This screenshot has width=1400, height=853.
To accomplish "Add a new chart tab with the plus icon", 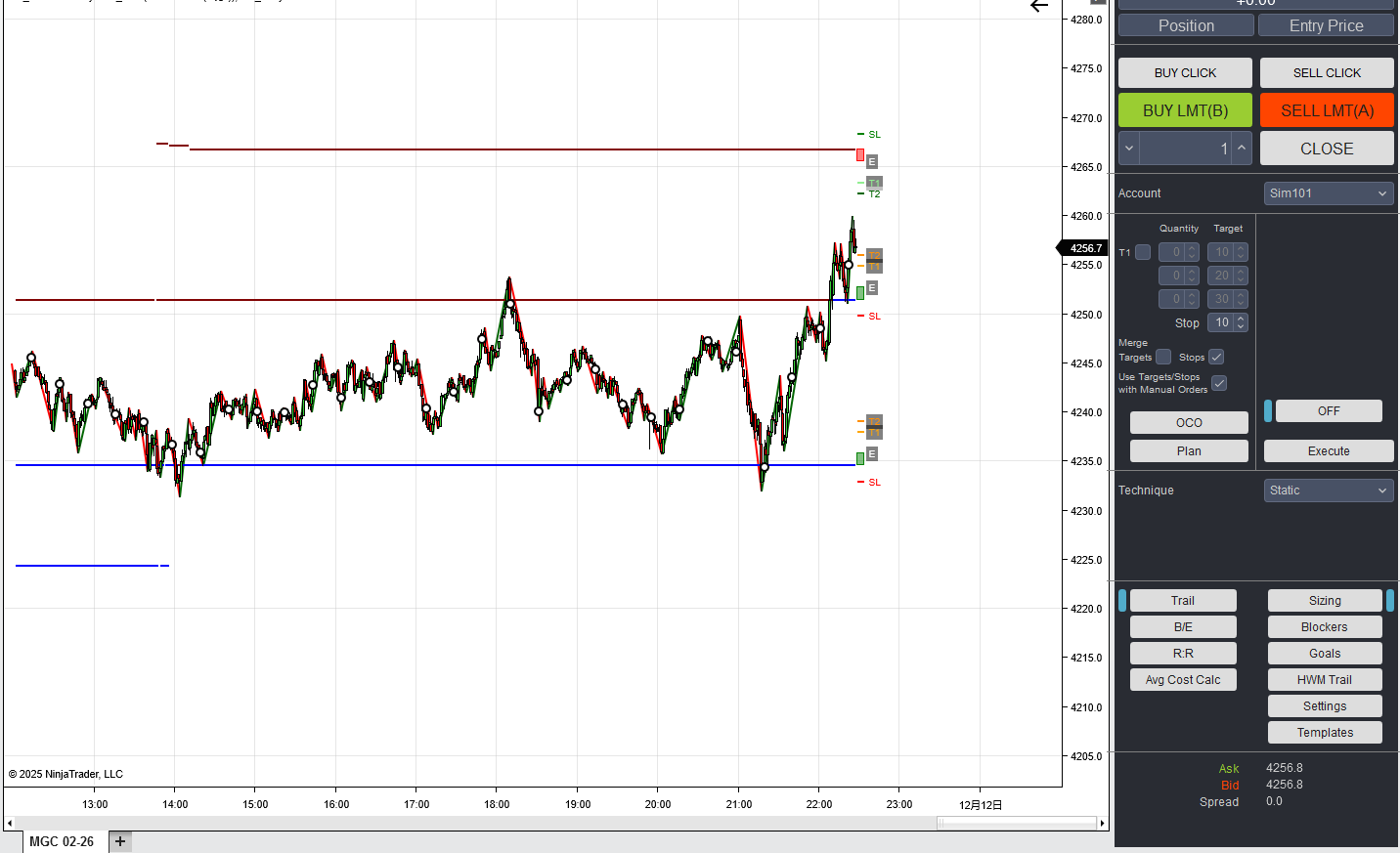I will [x=120, y=841].
